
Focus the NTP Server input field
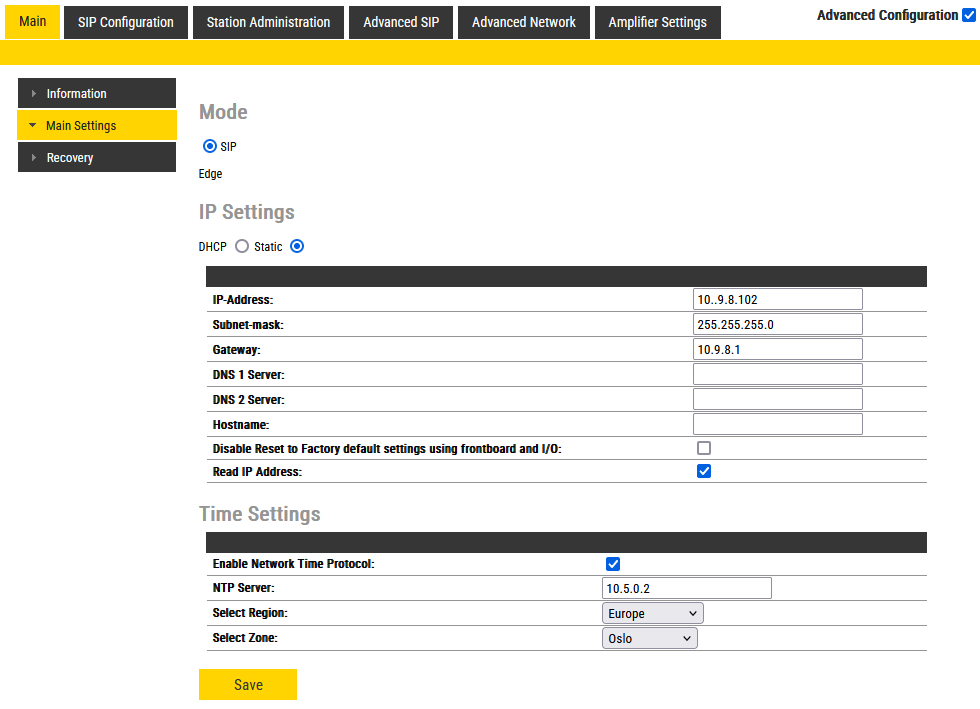(x=687, y=588)
